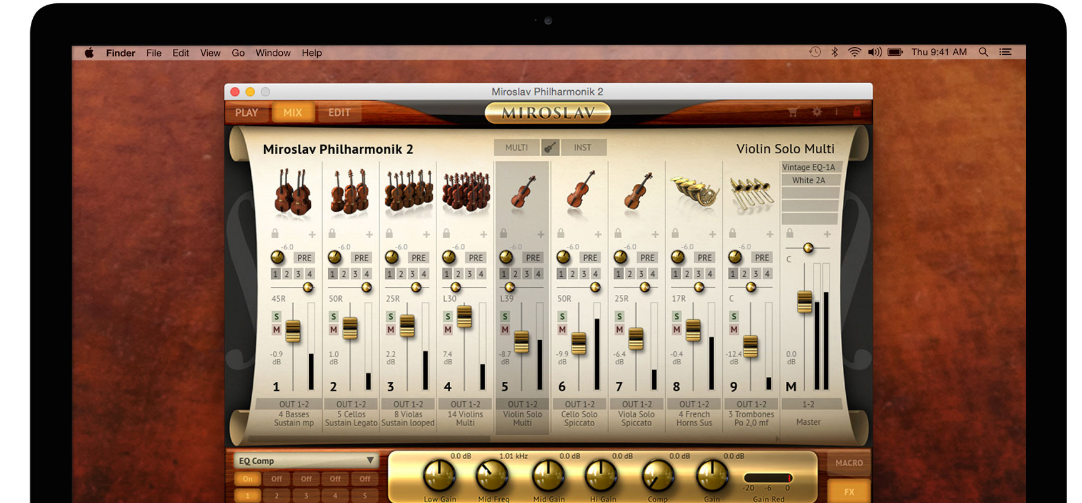Open the EQ Comp effect dropdown
1082x503 pixels.
coord(306,460)
